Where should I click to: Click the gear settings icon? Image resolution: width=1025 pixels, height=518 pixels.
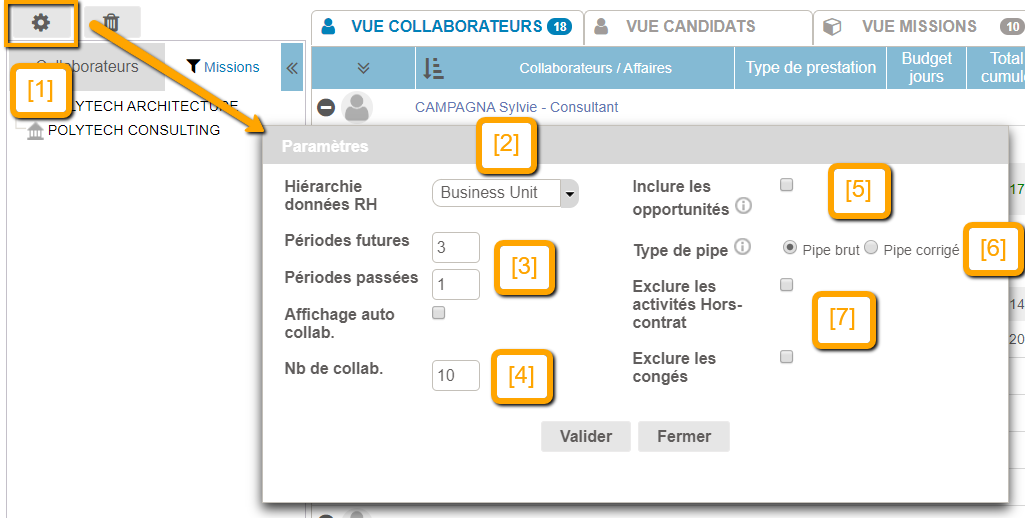41,22
